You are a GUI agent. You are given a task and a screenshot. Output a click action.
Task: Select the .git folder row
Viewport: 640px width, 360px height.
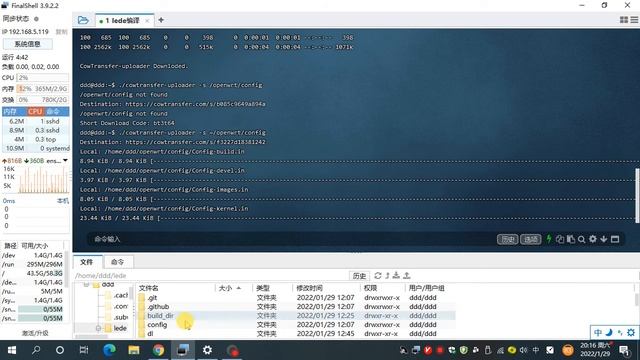pos(296,298)
